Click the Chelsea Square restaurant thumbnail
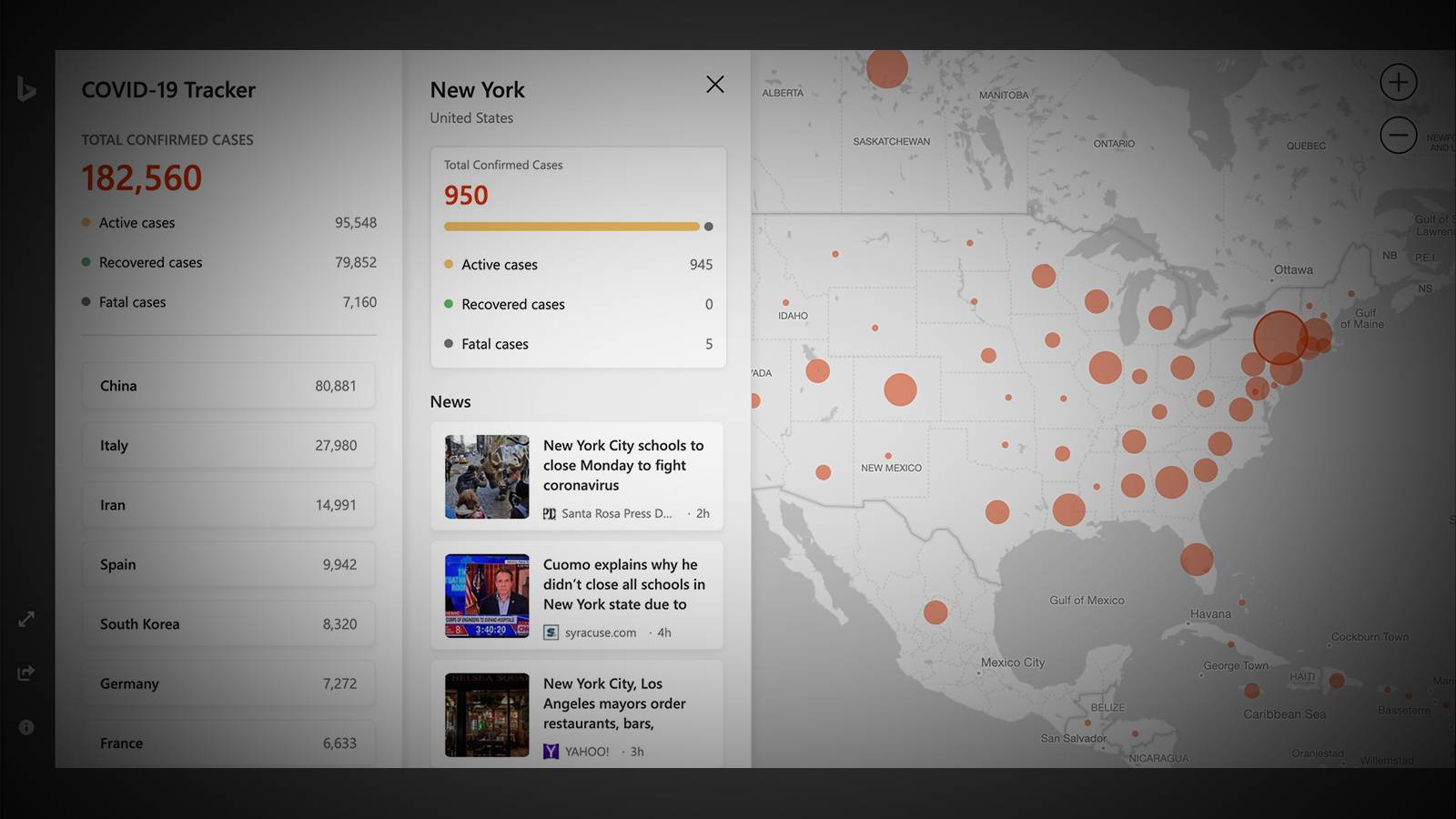Viewport: 1456px width, 819px height. tap(487, 715)
